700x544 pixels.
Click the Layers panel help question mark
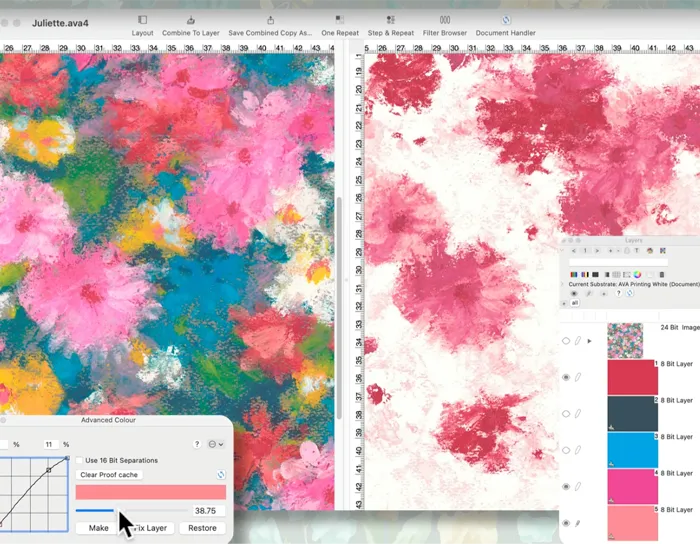click(x=618, y=293)
